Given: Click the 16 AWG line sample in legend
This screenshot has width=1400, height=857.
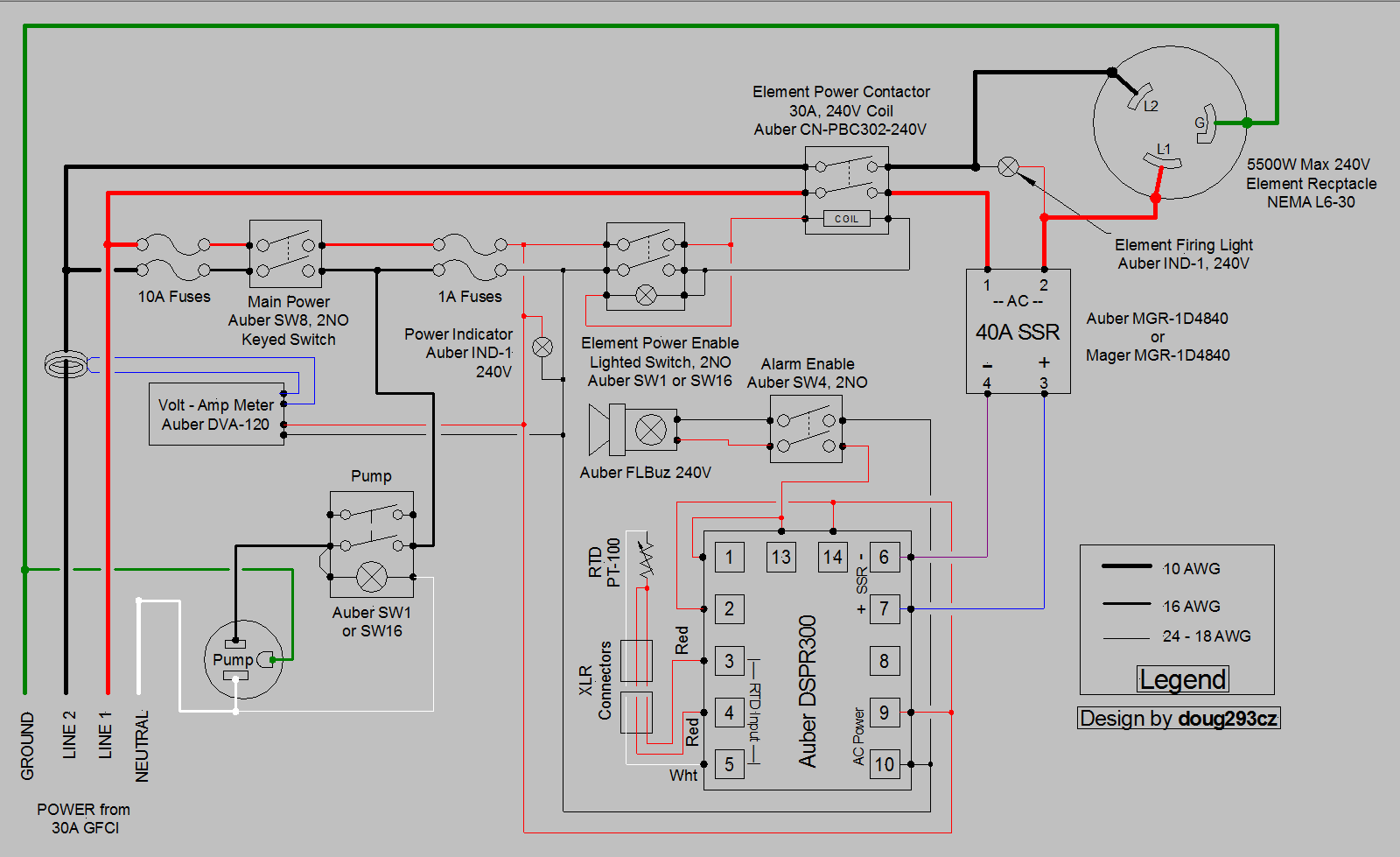Looking at the screenshot, I should click(1126, 603).
